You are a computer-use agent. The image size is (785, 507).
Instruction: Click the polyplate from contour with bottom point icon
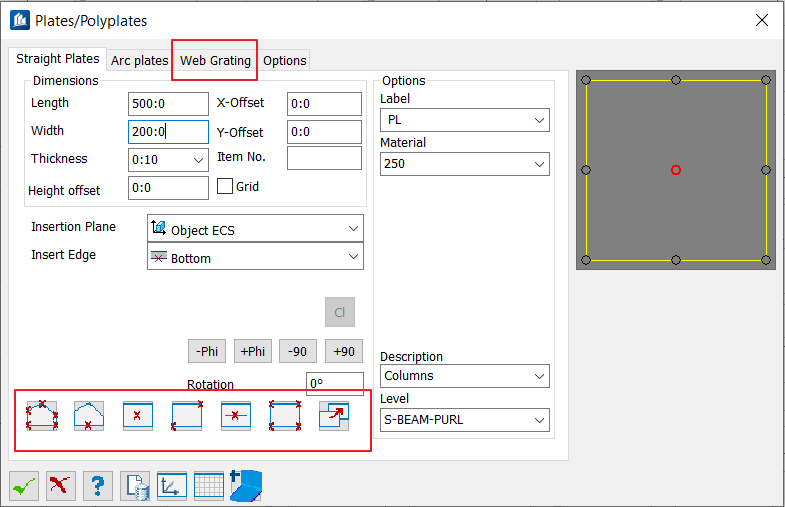tap(89, 415)
